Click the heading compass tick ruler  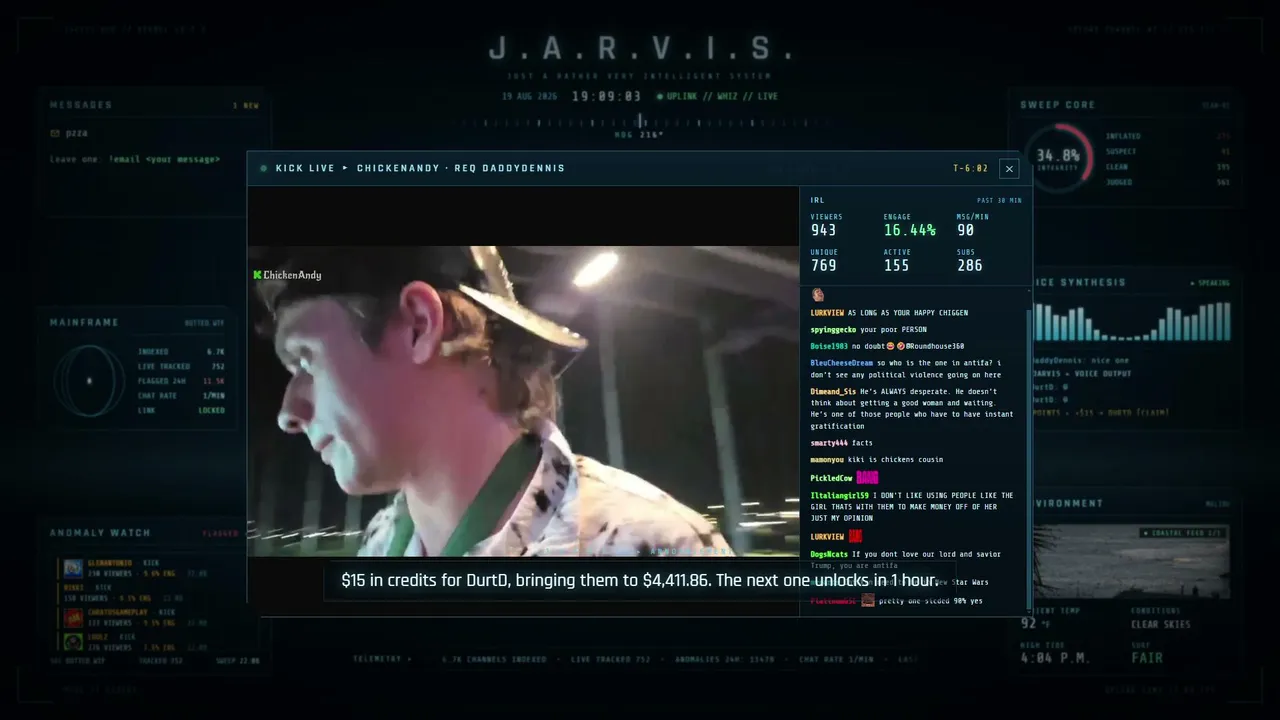640,122
